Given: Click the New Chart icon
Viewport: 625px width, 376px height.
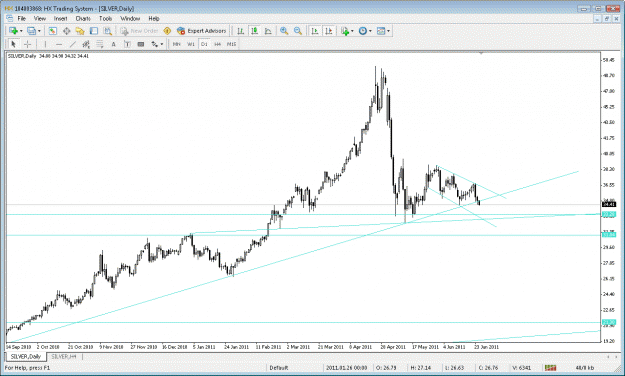Looking at the screenshot, I should 13,31.
